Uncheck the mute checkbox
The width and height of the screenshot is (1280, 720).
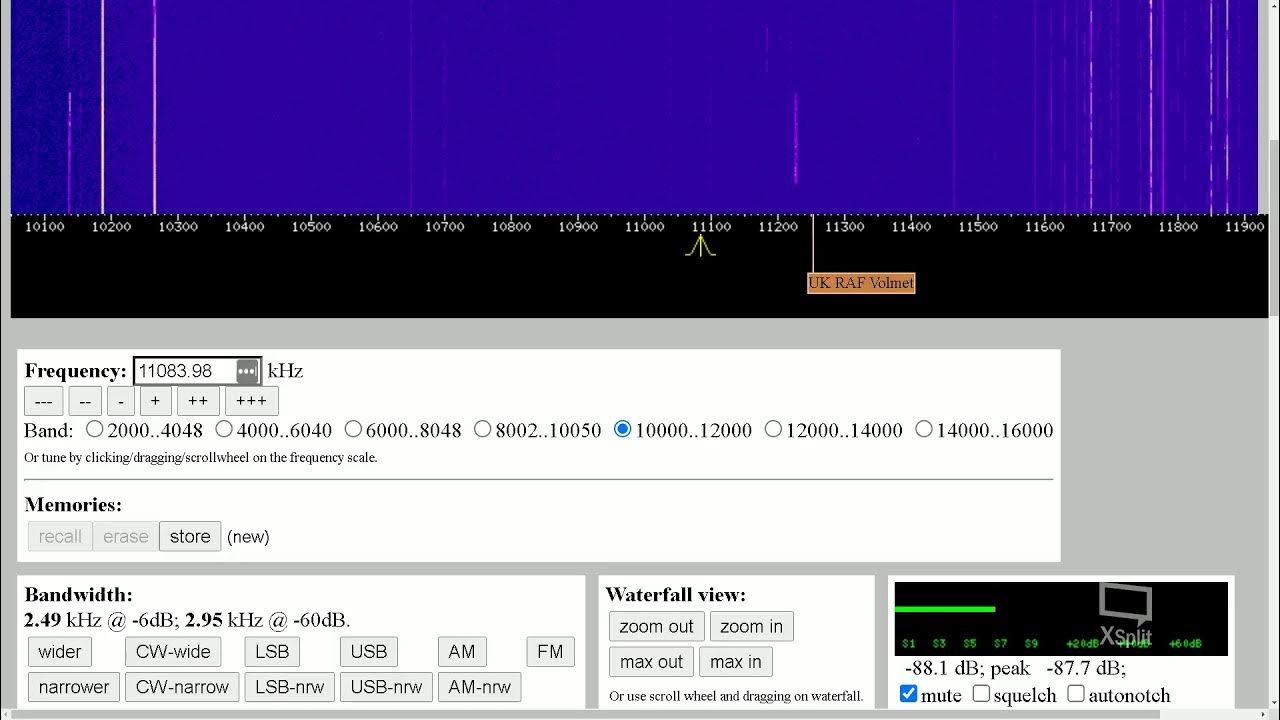tap(908, 694)
